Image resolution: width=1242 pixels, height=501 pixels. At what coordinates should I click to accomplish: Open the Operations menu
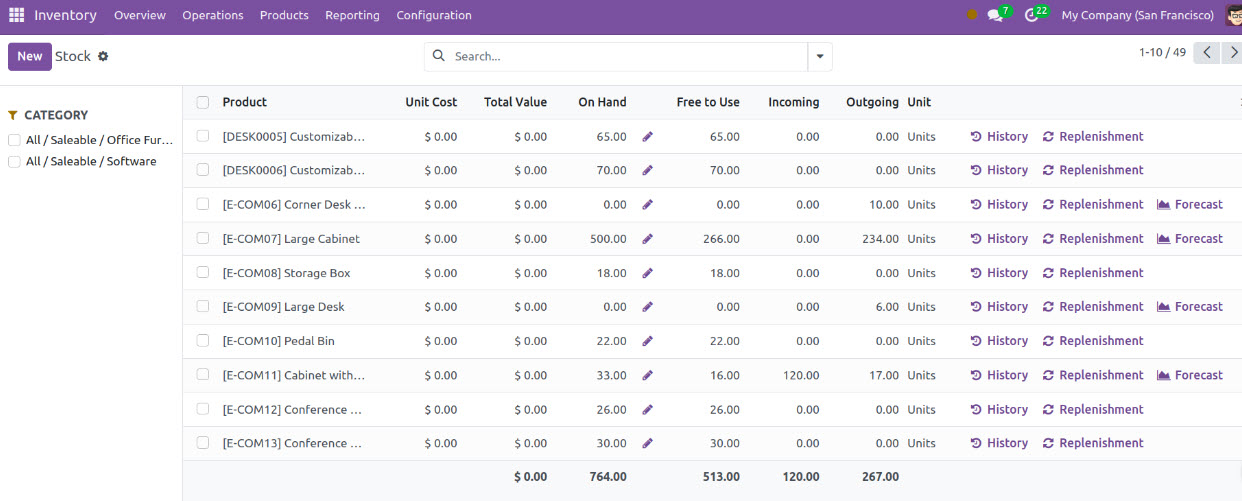click(x=212, y=15)
